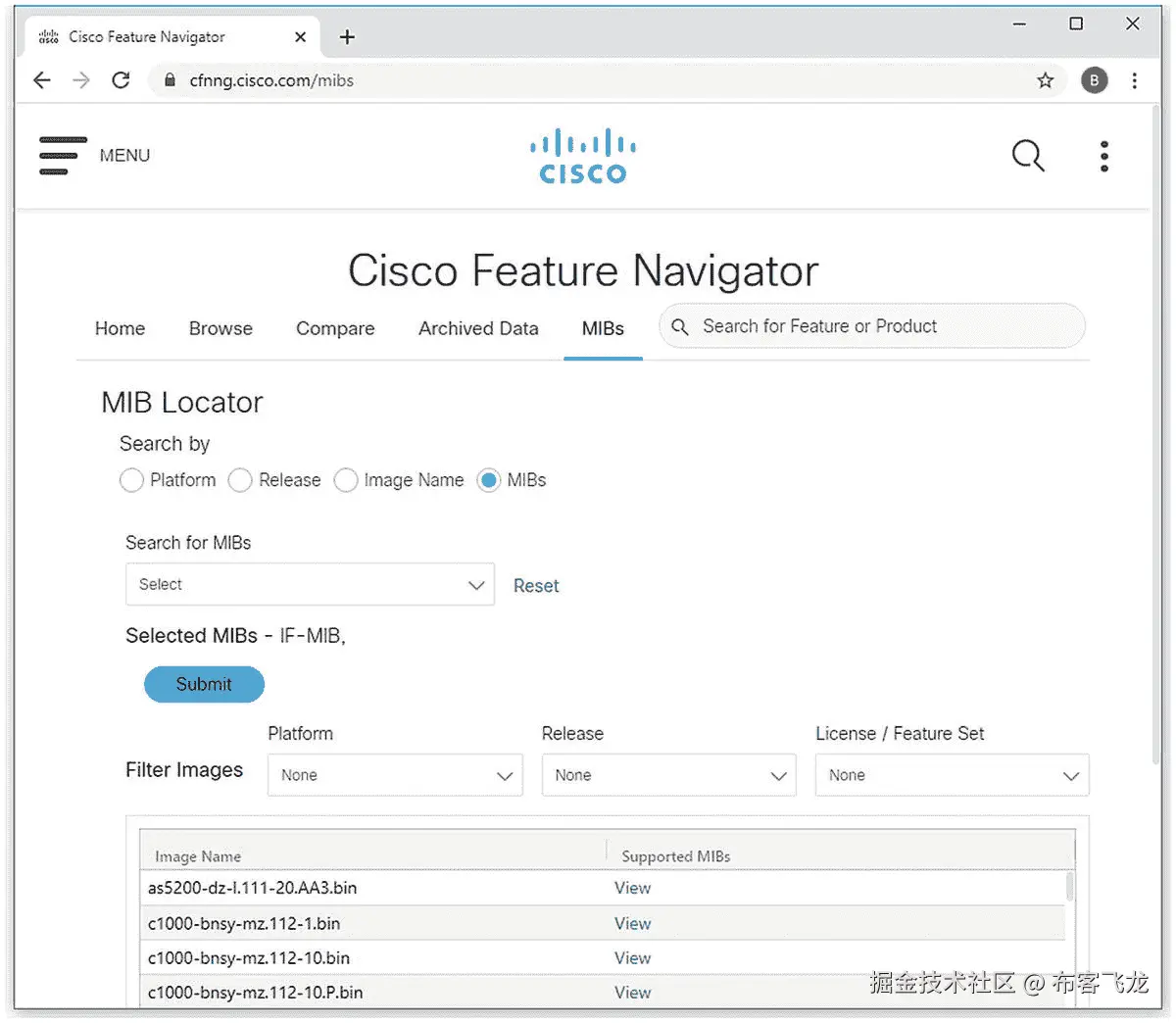Bookmark page with star icon
The width and height of the screenshot is (1176, 1023).
1046,80
